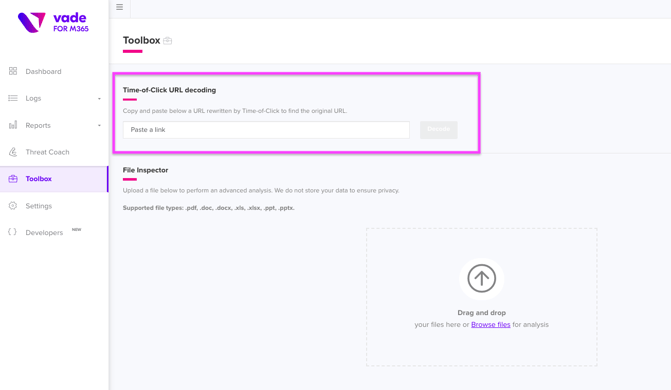Click the Supported file types text
The height and width of the screenshot is (390, 671).
209,208
